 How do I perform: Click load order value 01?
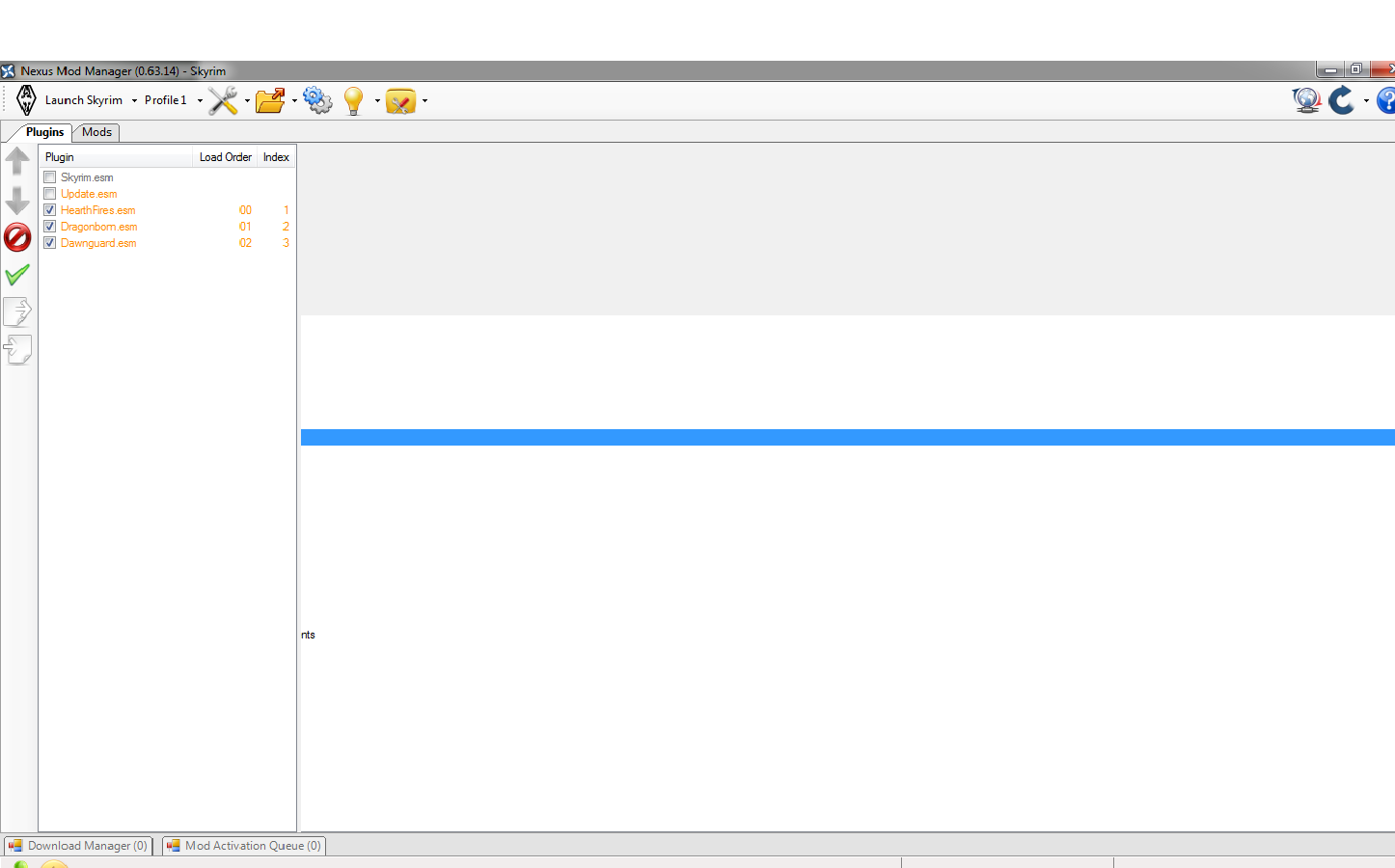245,227
